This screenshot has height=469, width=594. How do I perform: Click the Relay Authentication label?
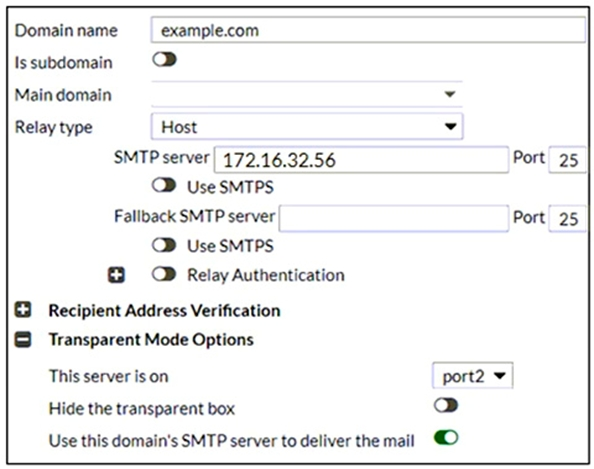(x=266, y=275)
